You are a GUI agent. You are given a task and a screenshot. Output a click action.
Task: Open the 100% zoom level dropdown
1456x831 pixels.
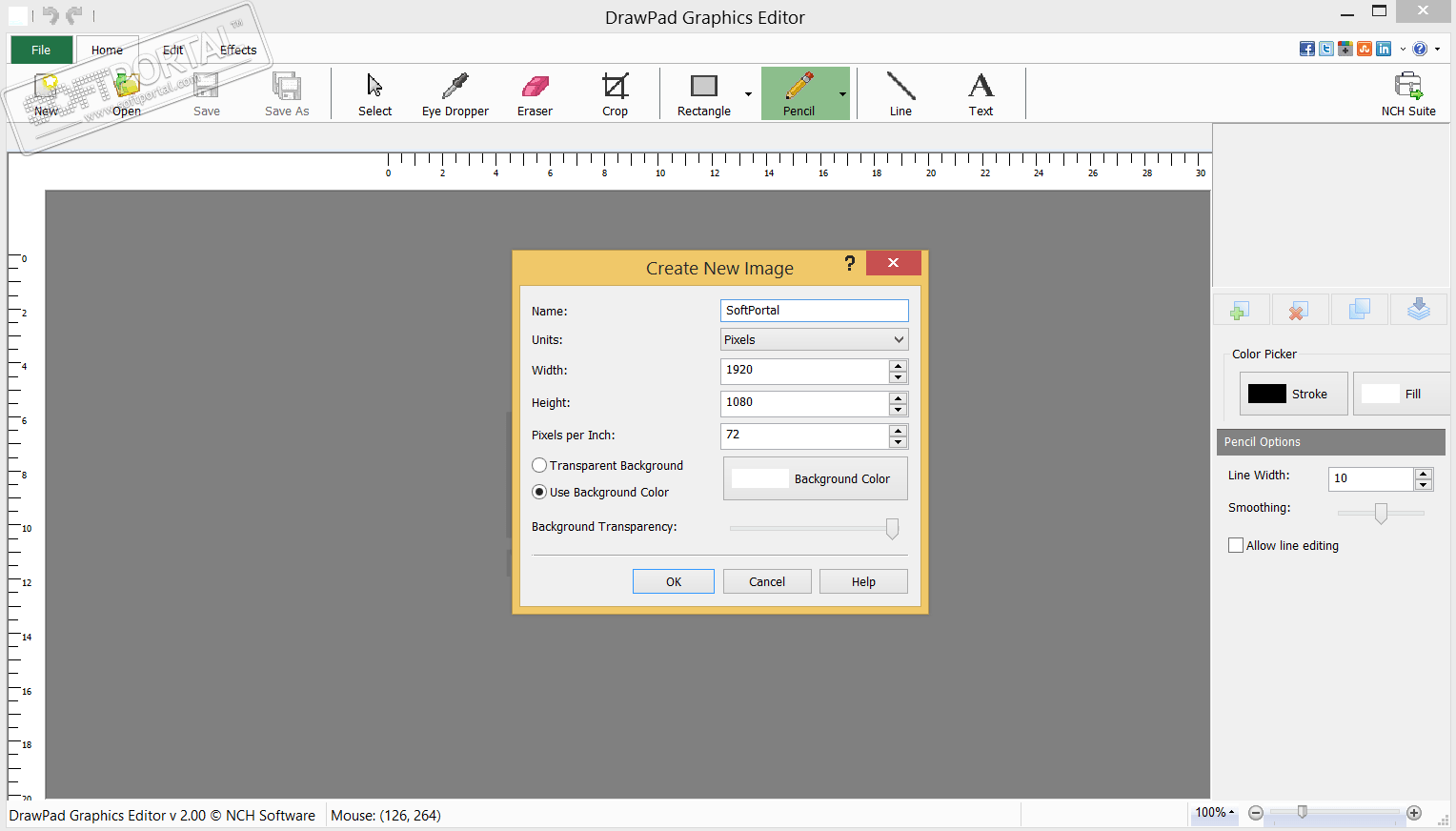coord(1215,813)
